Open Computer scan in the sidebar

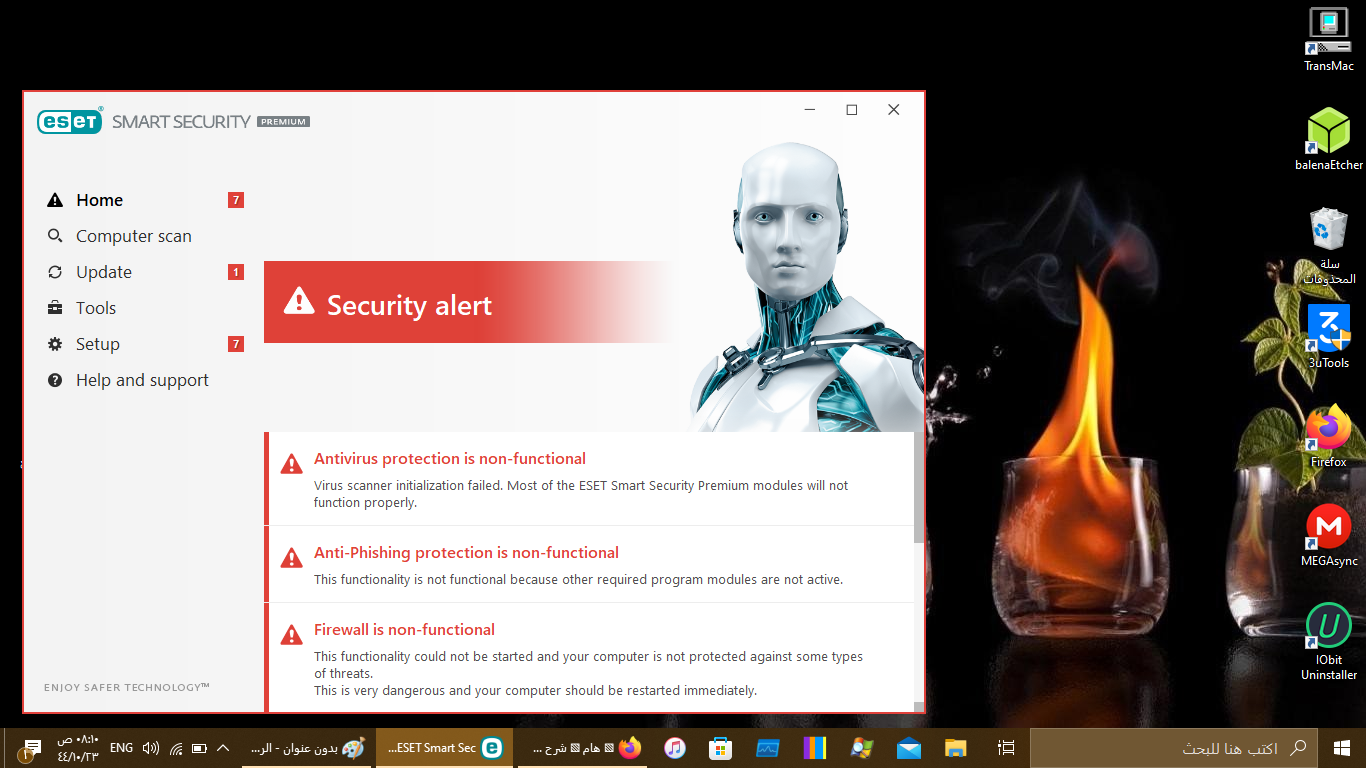point(133,236)
